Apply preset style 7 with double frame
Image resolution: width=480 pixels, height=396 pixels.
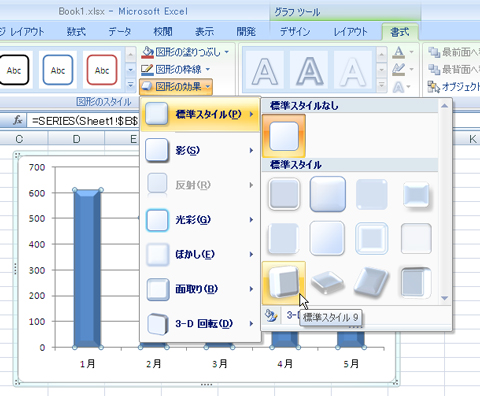click(372, 238)
